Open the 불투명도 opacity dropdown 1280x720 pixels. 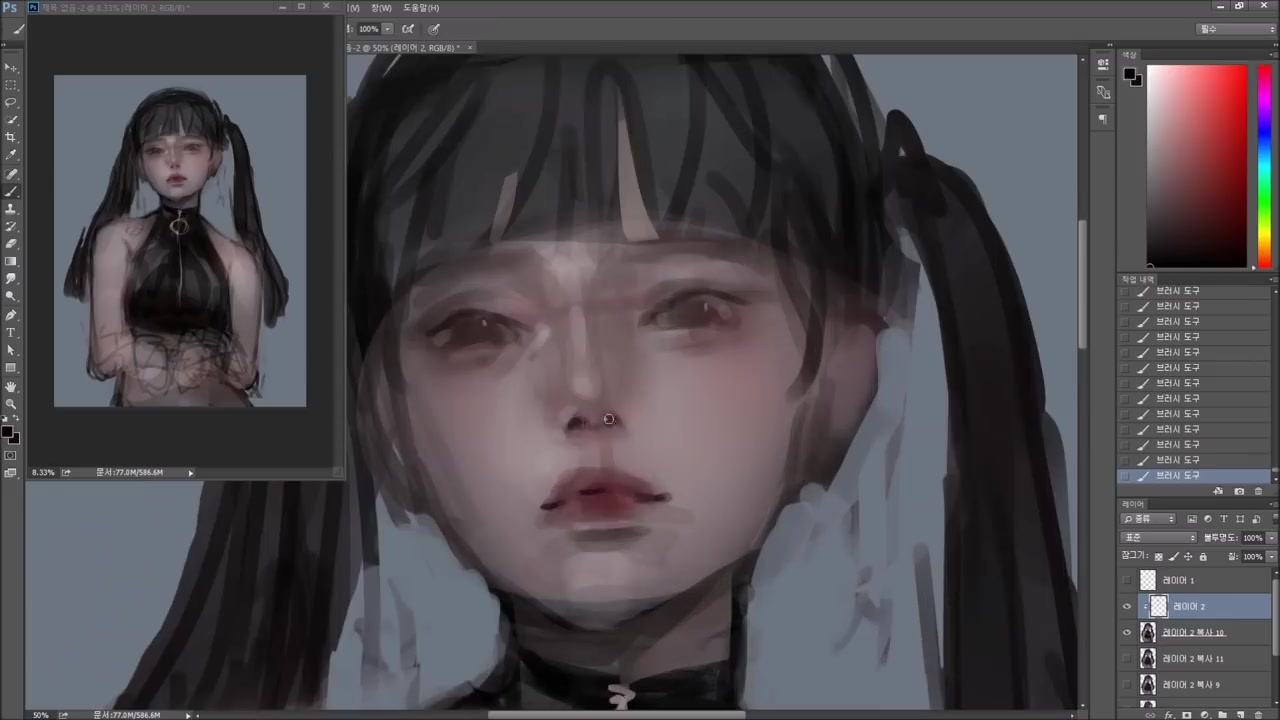tap(1270, 538)
